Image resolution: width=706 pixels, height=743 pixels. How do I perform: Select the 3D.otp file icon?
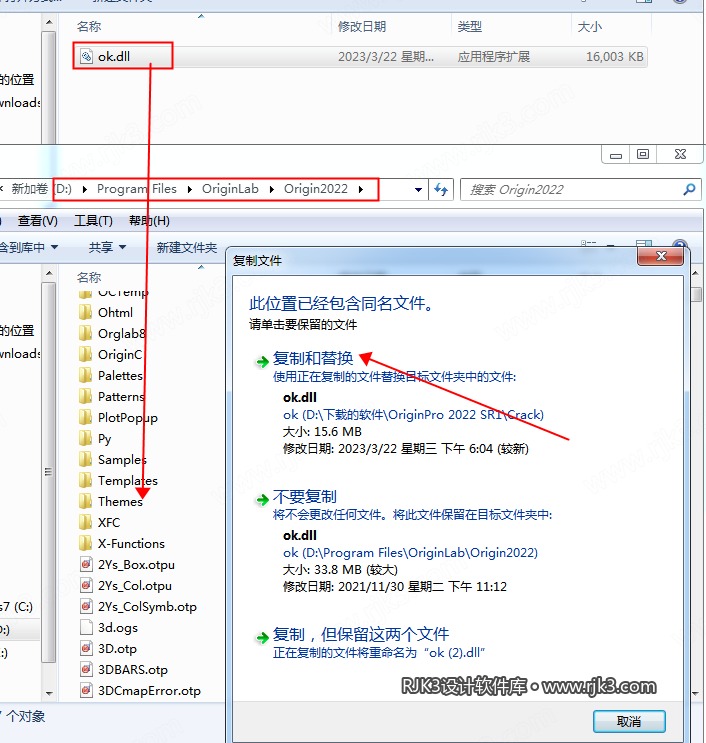click(86, 648)
